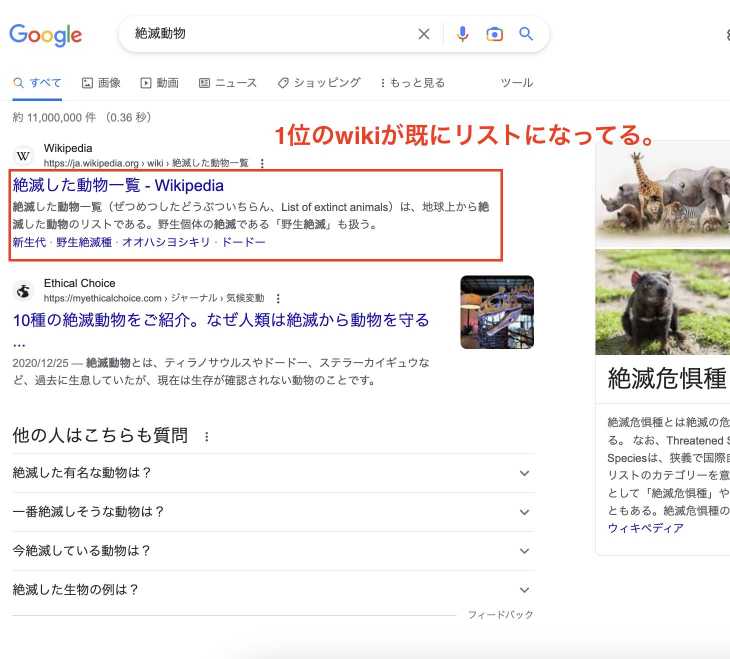The width and height of the screenshot is (730, 659).
Task: Open the ショッピング tab
Action: click(319, 83)
